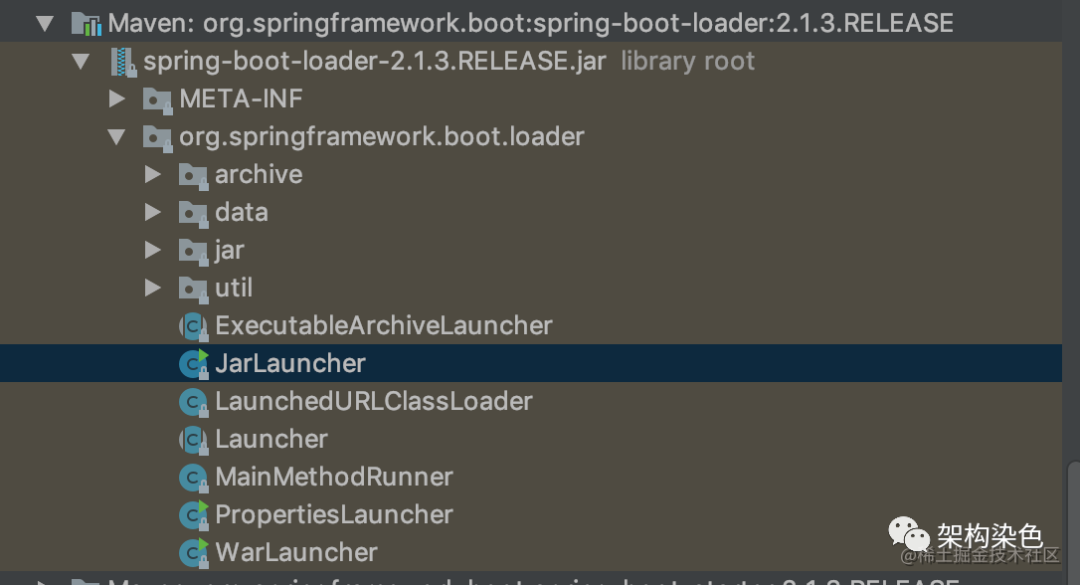The height and width of the screenshot is (585, 1080).
Task: Select the highlighted JarLauncher entry
Action: [x=290, y=363]
